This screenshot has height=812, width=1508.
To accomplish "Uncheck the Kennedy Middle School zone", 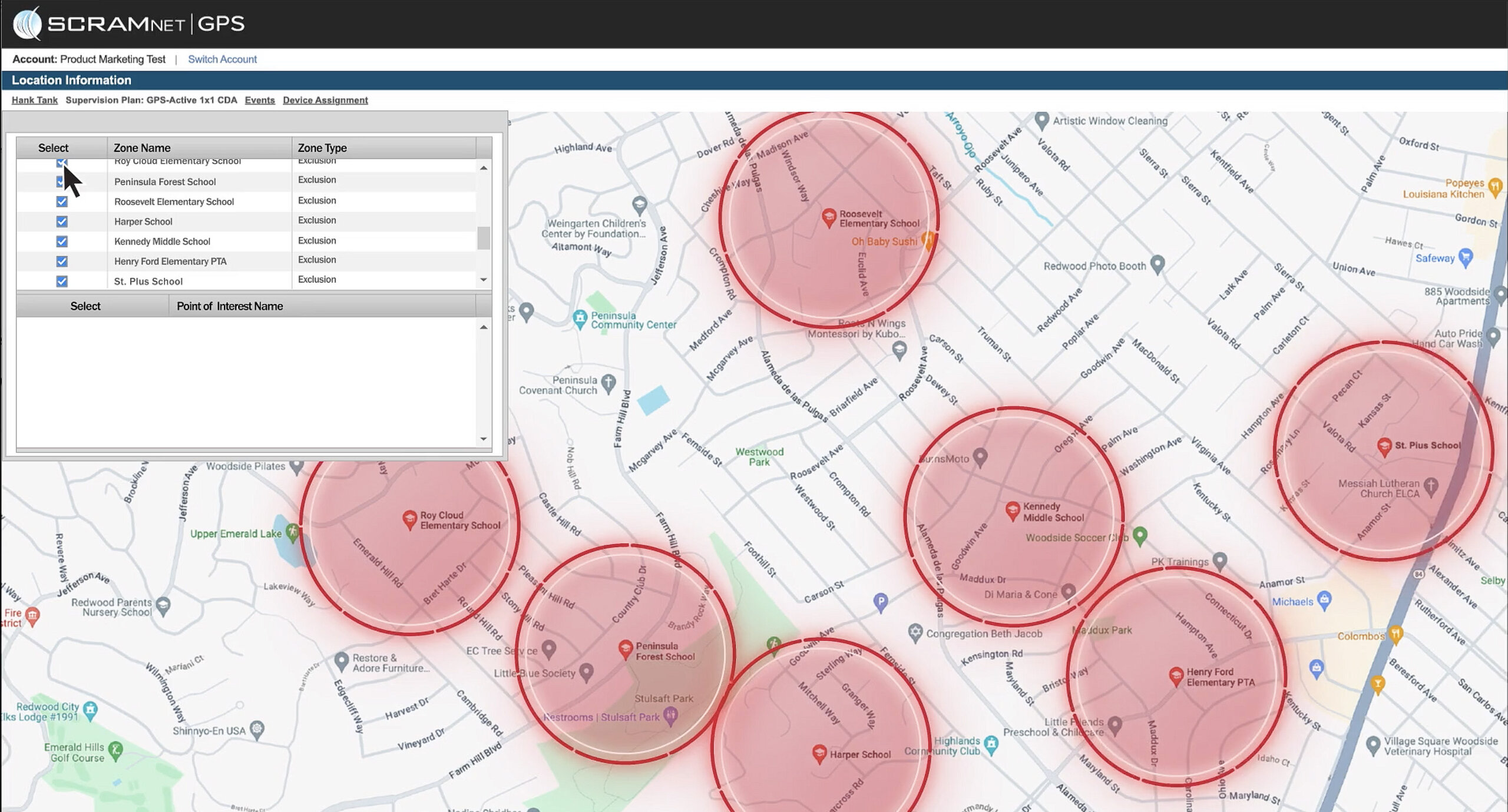I will (62, 241).
